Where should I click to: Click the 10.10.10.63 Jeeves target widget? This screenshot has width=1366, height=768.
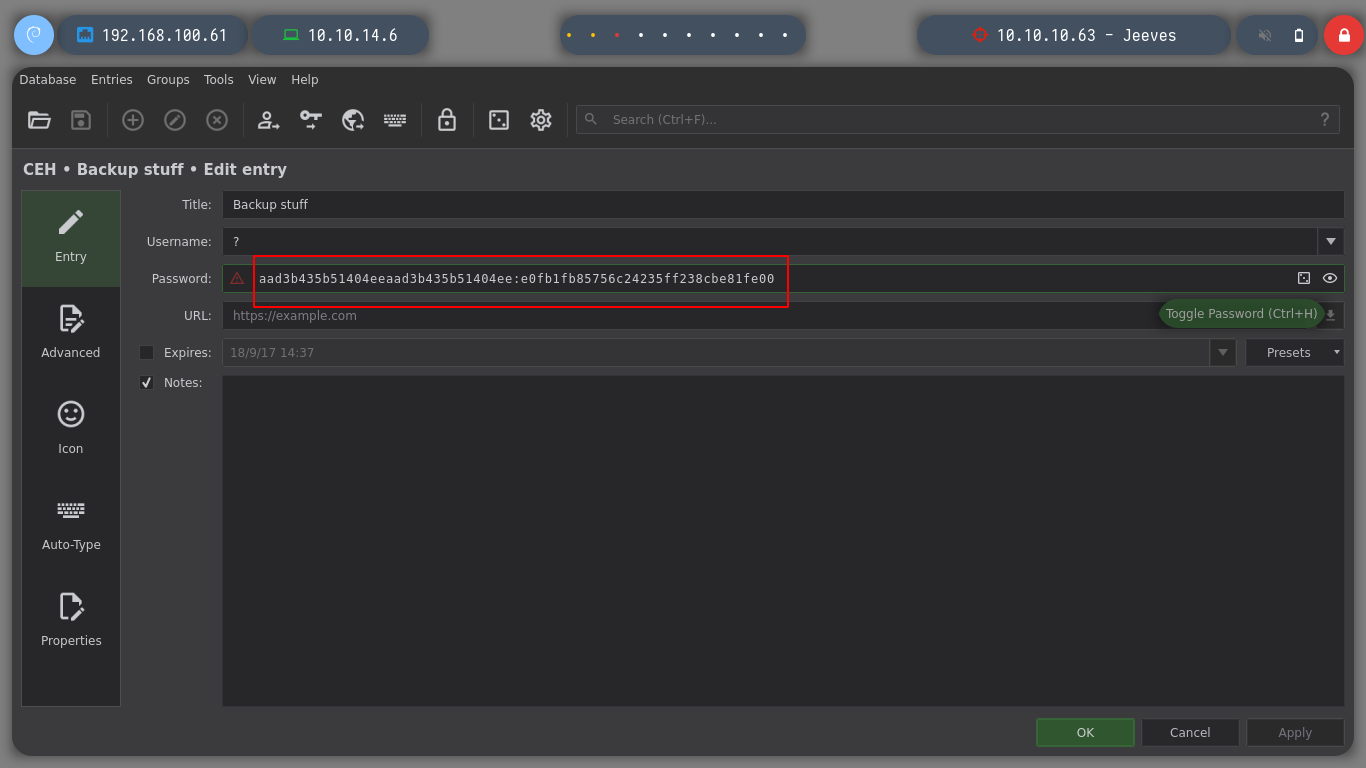pos(1074,35)
